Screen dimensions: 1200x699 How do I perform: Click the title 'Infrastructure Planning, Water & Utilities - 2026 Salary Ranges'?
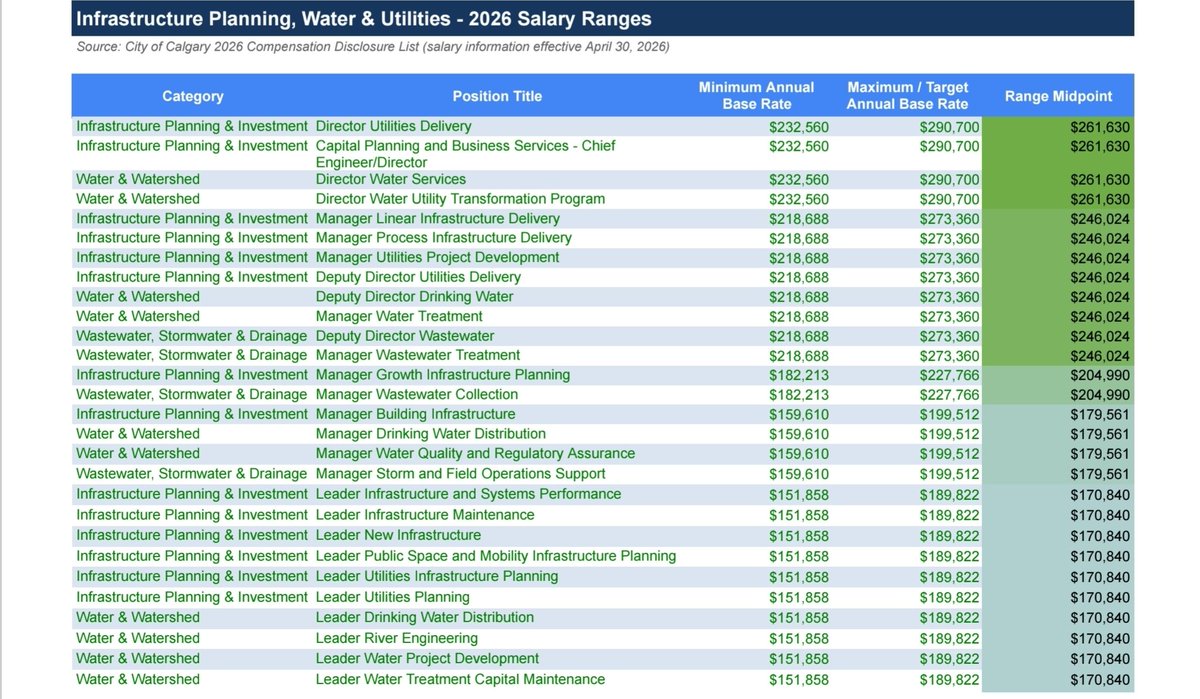tap(364, 19)
